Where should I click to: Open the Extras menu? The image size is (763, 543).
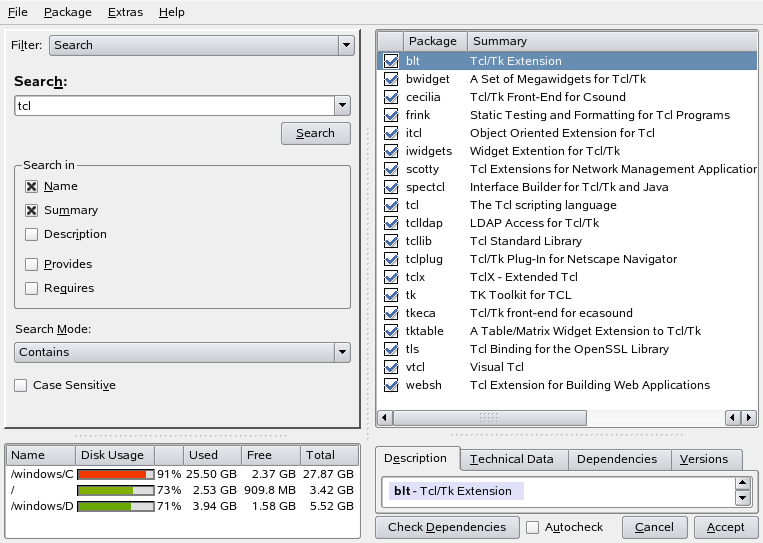126,12
